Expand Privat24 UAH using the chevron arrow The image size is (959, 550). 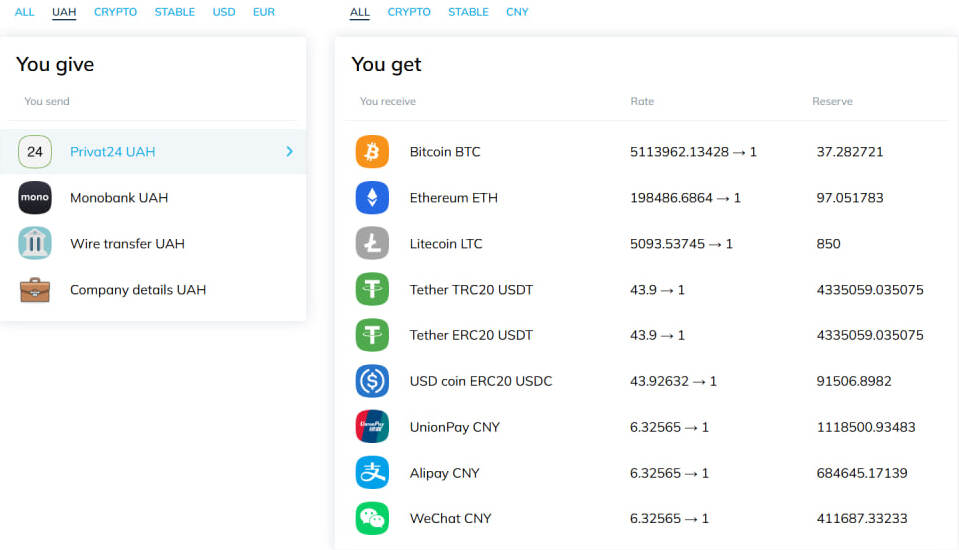pos(289,152)
